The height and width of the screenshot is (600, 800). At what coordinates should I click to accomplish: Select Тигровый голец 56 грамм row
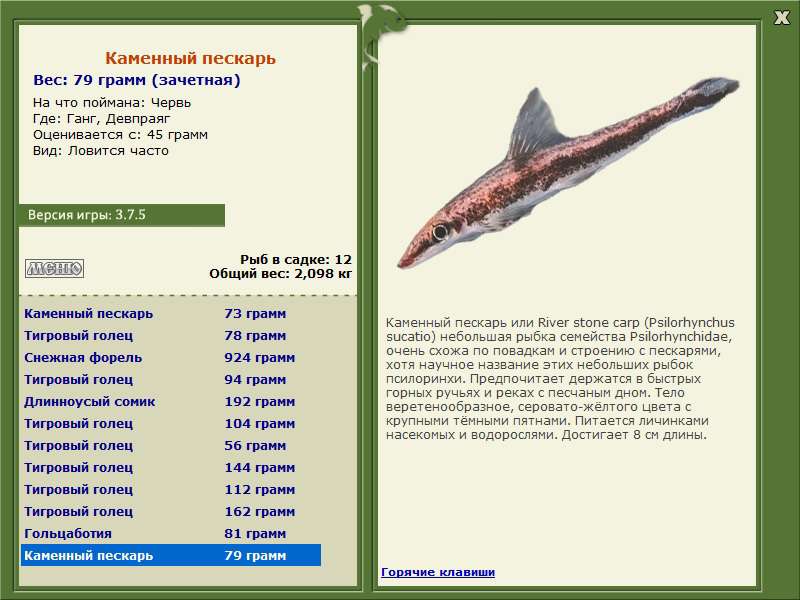171,445
